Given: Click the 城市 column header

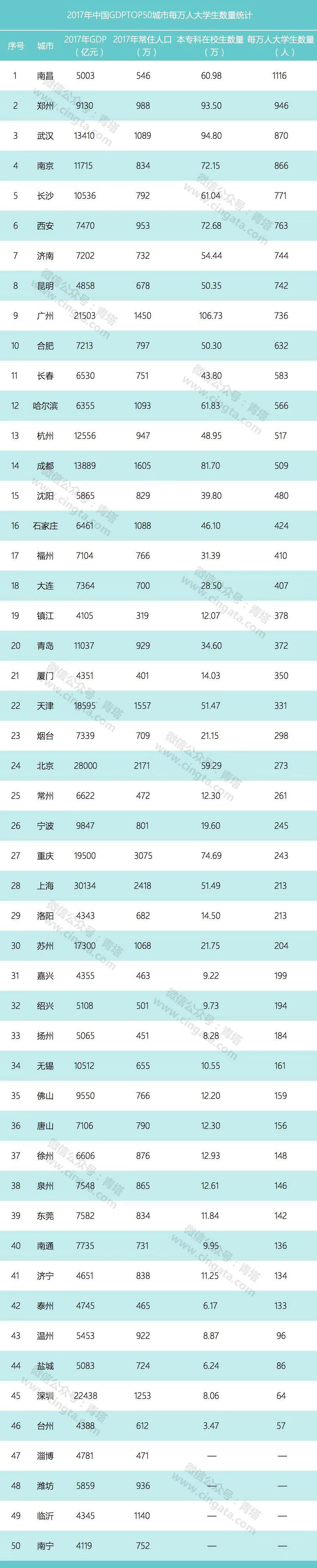Looking at the screenshot, I should (x=45, y=46).
